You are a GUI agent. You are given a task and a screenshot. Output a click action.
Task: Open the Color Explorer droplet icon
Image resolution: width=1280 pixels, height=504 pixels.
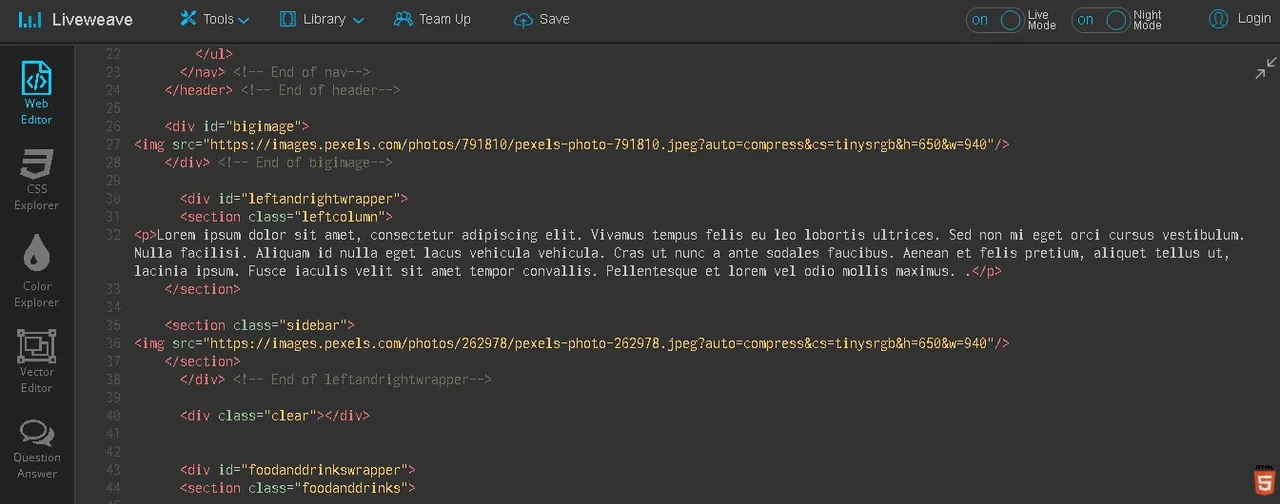[36, 253]
